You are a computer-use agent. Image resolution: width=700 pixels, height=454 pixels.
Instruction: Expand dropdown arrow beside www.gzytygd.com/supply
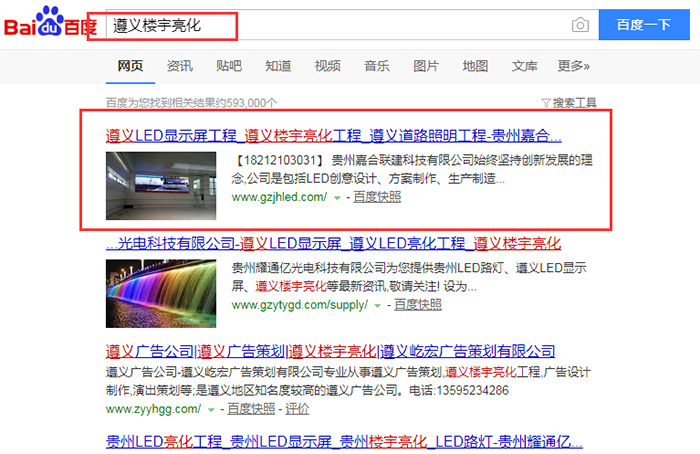(379, 305)
